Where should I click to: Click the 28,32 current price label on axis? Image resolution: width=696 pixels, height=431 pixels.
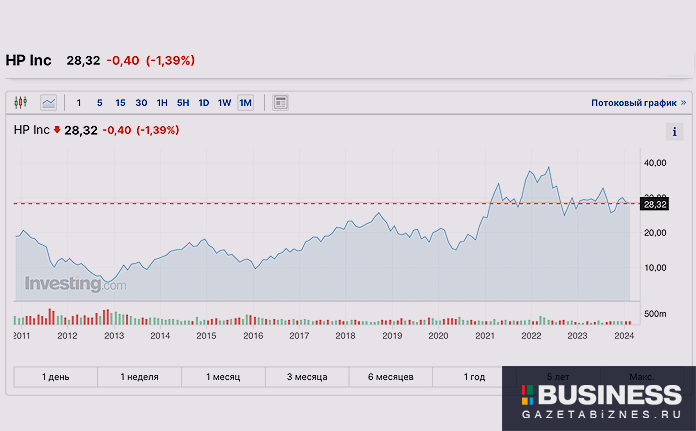click(654, 204)
